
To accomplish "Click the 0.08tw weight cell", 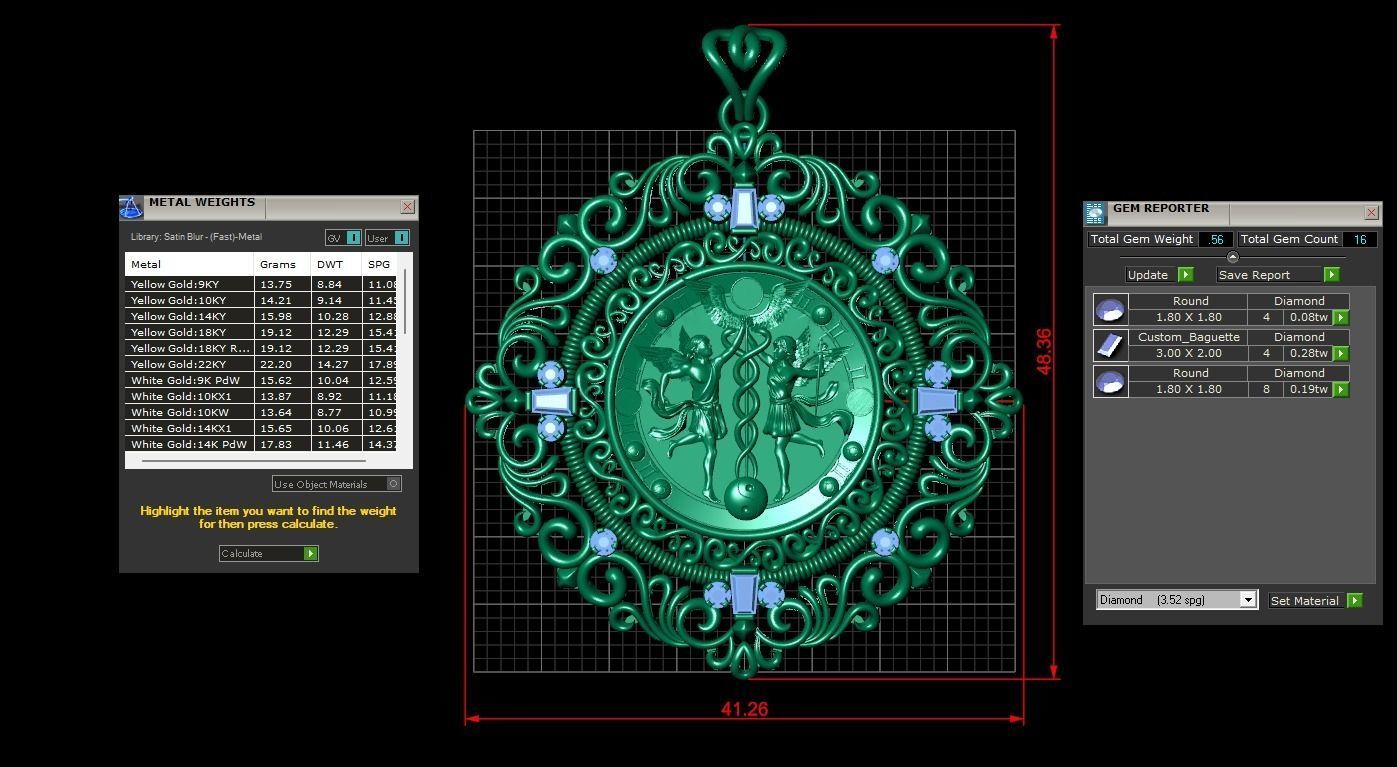I will [x=1309, y=317].
